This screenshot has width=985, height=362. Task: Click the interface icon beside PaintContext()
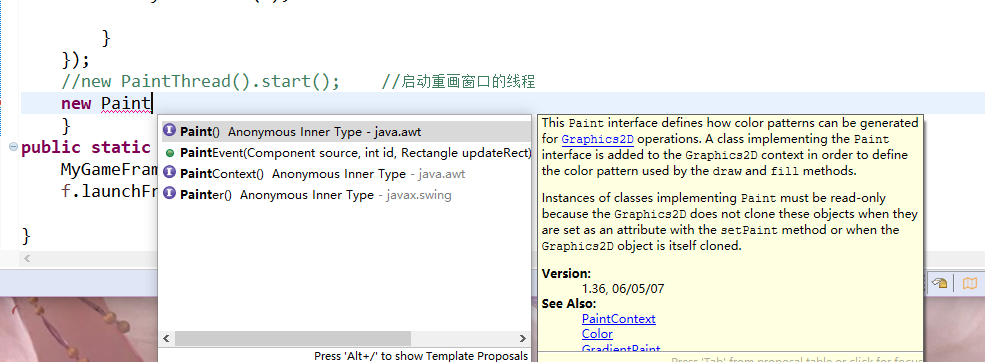(x=170, y=172)
